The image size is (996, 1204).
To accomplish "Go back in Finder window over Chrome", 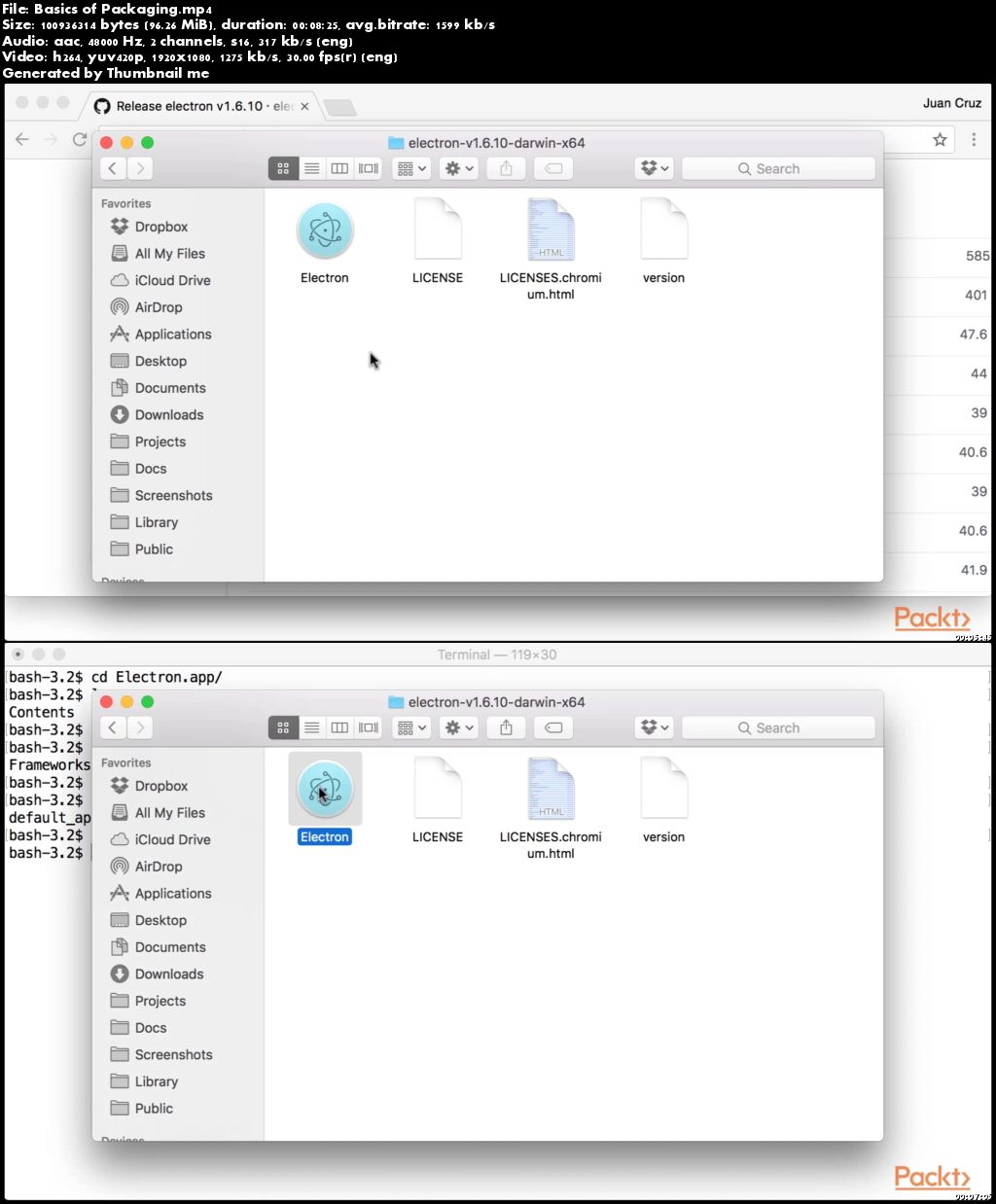I will point(113,168).
